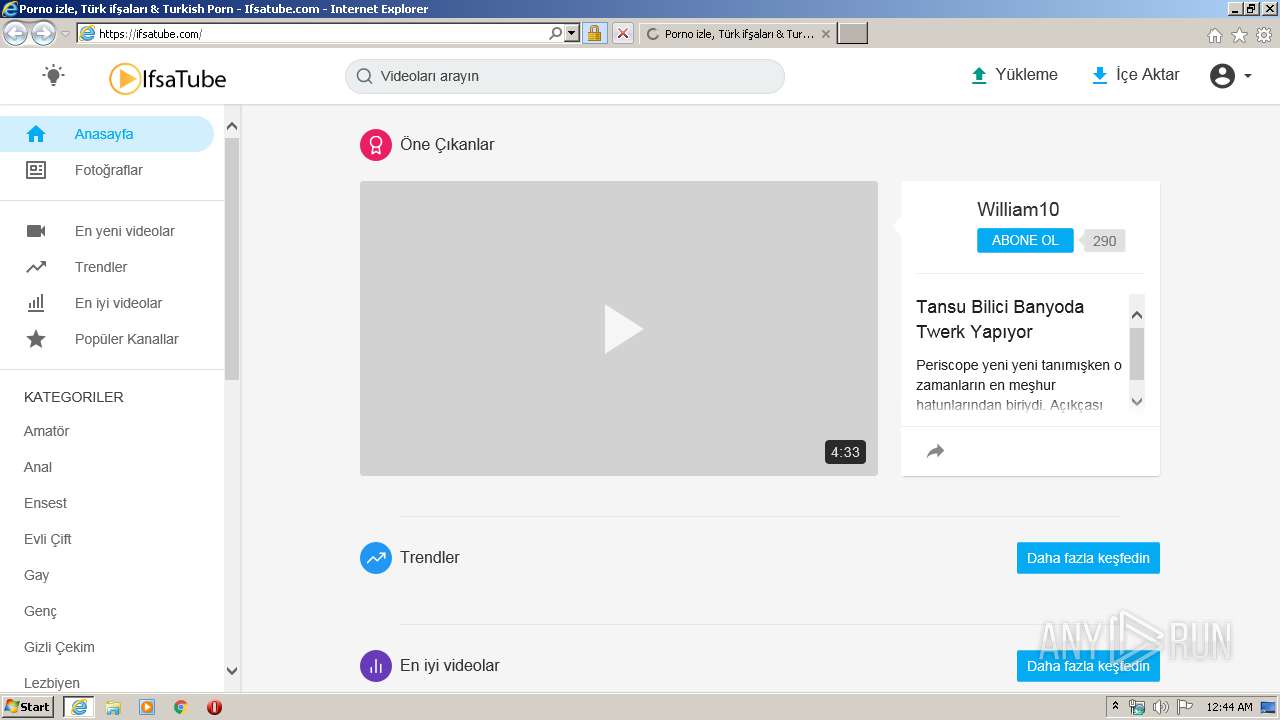Open the Genç category link
Viewport: 1280px width, 720px height.
pos(41,611)
